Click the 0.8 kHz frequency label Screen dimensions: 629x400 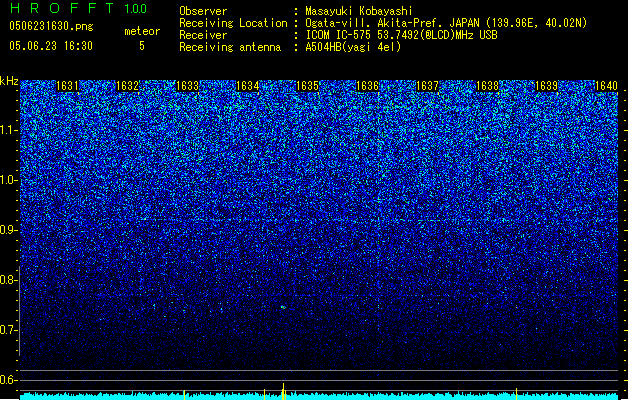[8, 280]
